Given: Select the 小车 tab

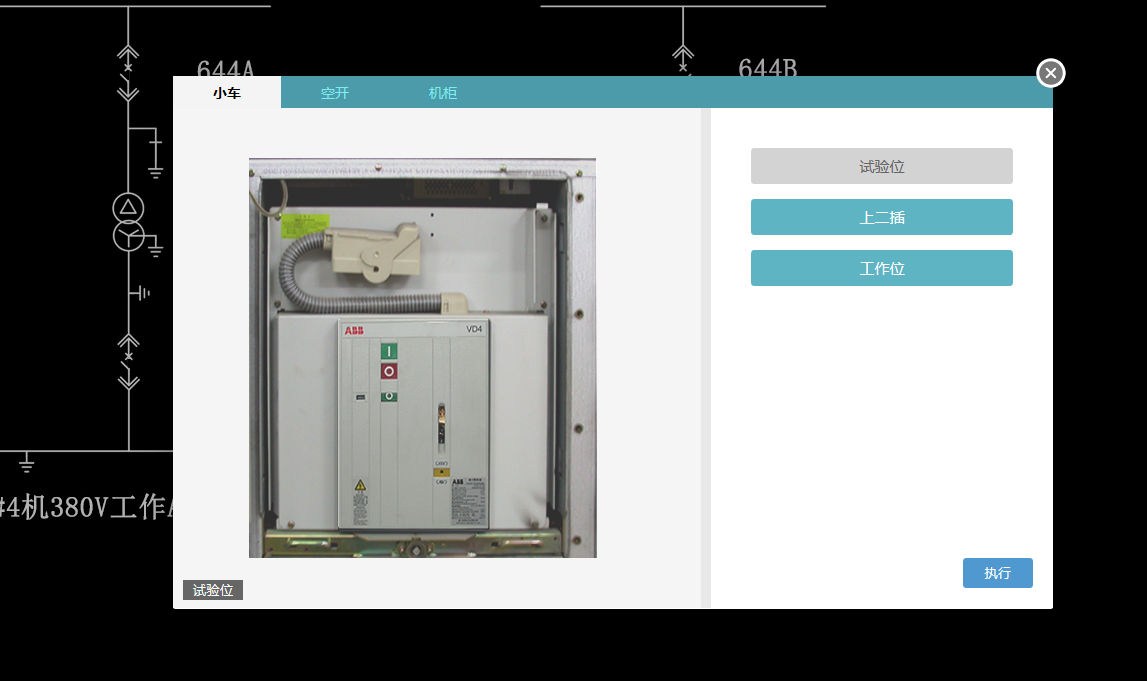Looking at the screenshot, I should click(x=227, y=93).
